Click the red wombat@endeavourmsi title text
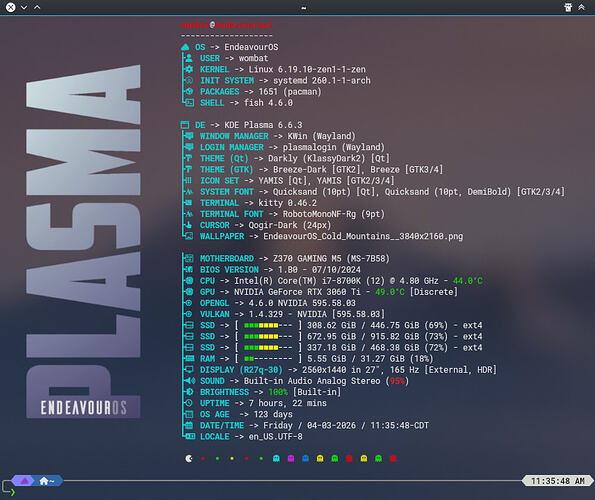This screenshot has width=595, height=500. point(227,25)
